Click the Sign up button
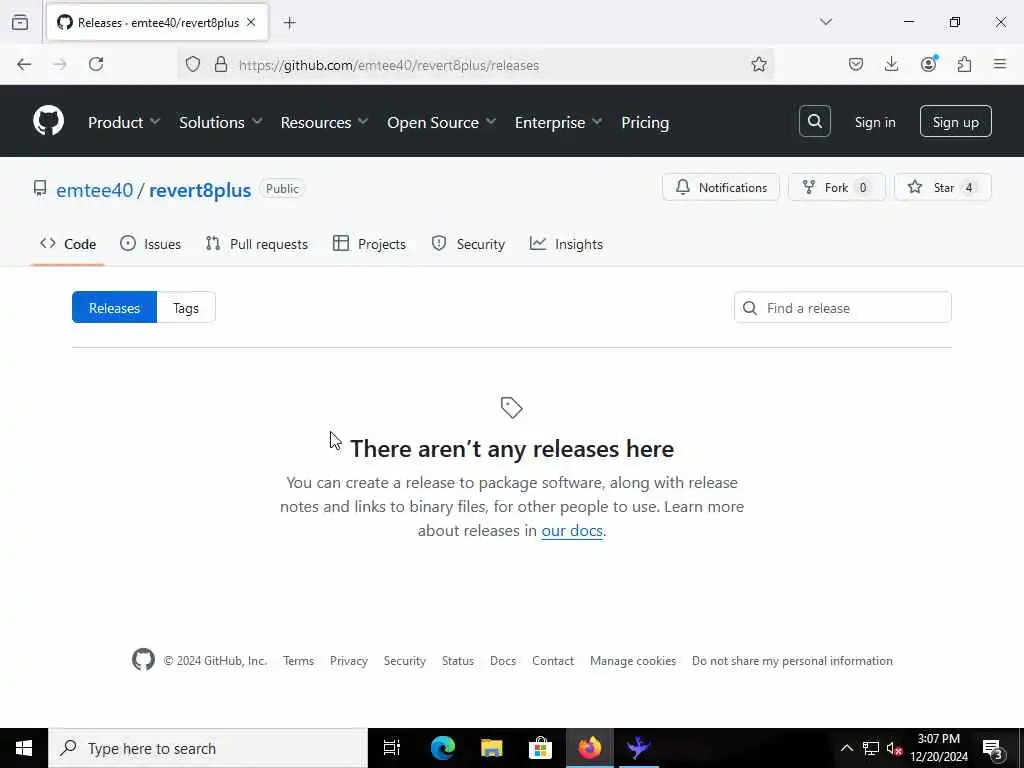The height and width of the screenshot is (768, 1024). (955, 121)
